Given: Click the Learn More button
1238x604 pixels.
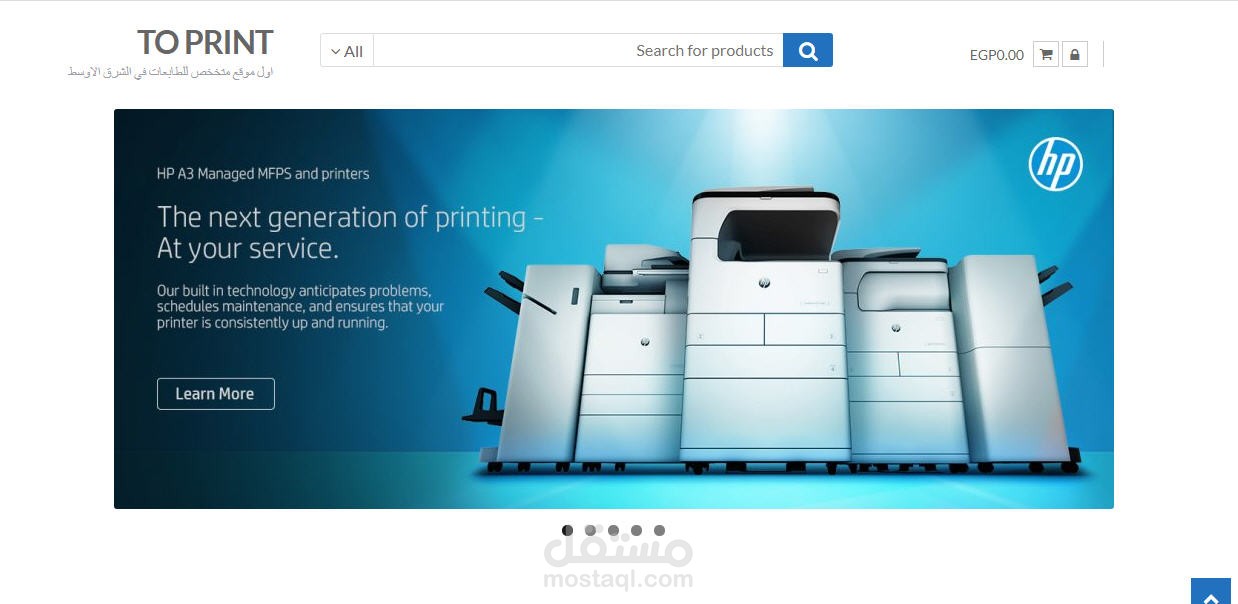Looking at the screenshot, I should [x=215, y=394].
